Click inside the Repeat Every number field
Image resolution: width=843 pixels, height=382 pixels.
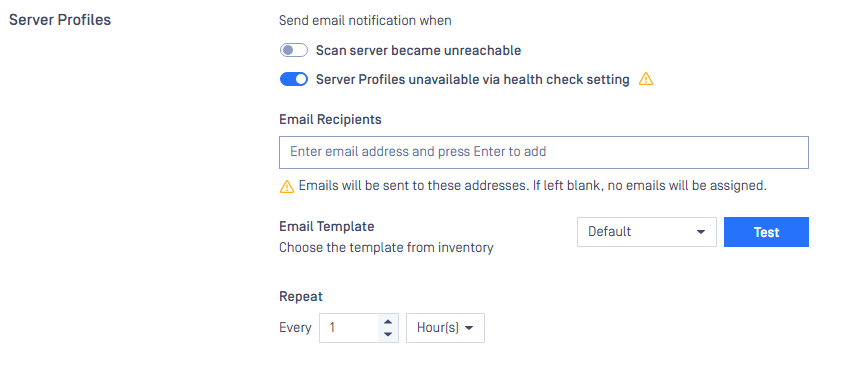pos(352,328)
